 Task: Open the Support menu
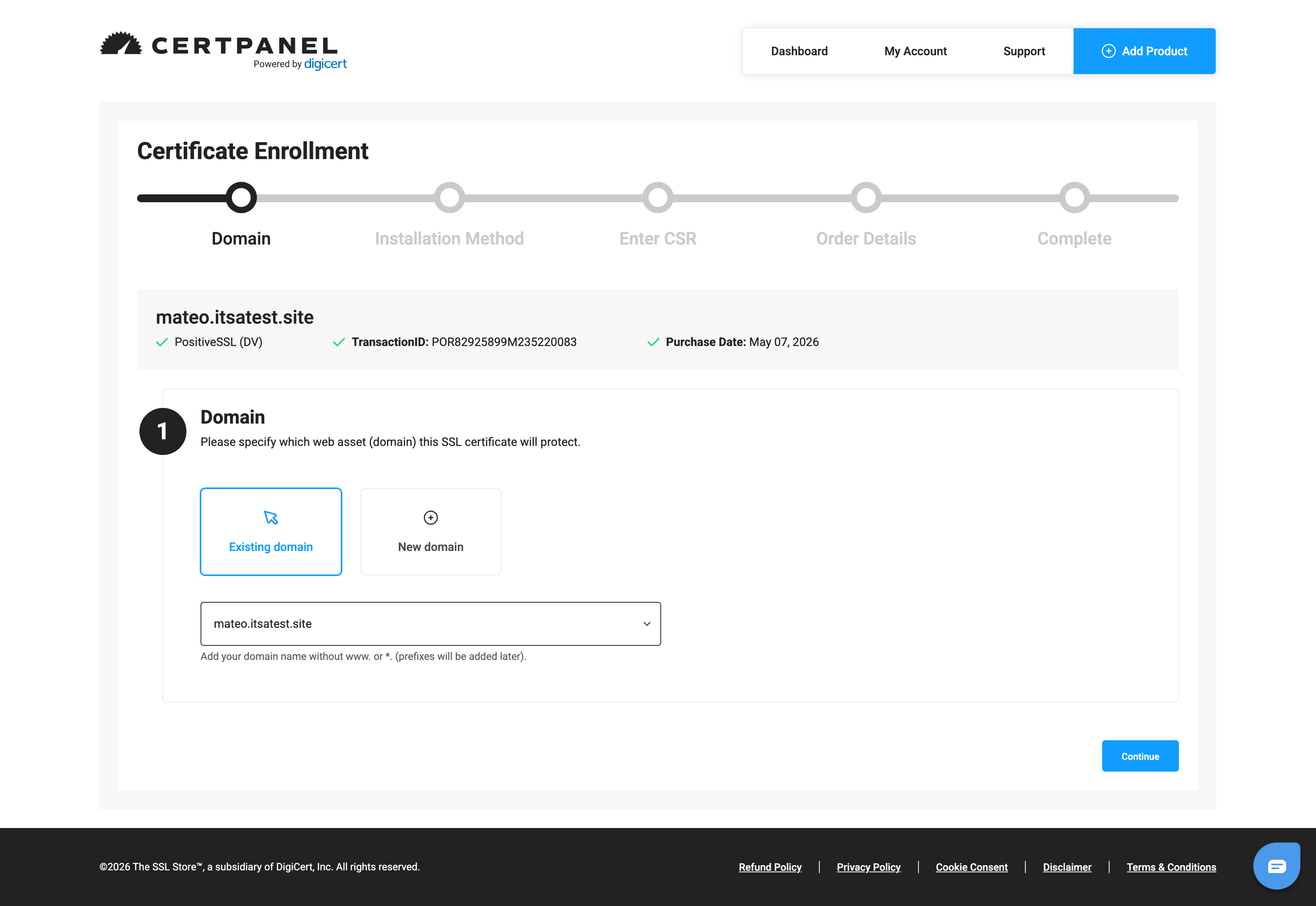click(1024, 51)
